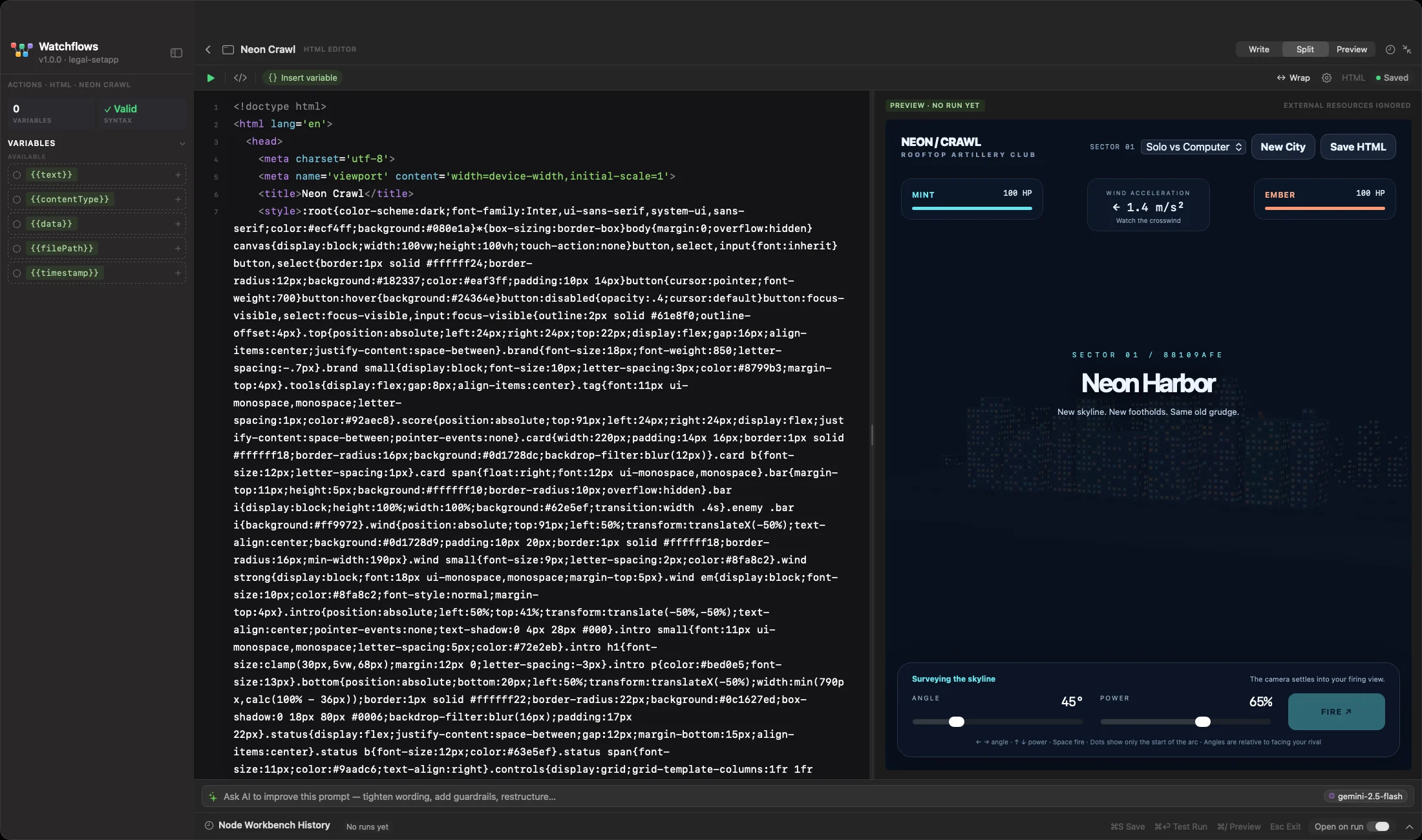Click the AI sparkle icon in prompt bar
The width and height of the screenshot is (1422, 840).
point(213,797)
